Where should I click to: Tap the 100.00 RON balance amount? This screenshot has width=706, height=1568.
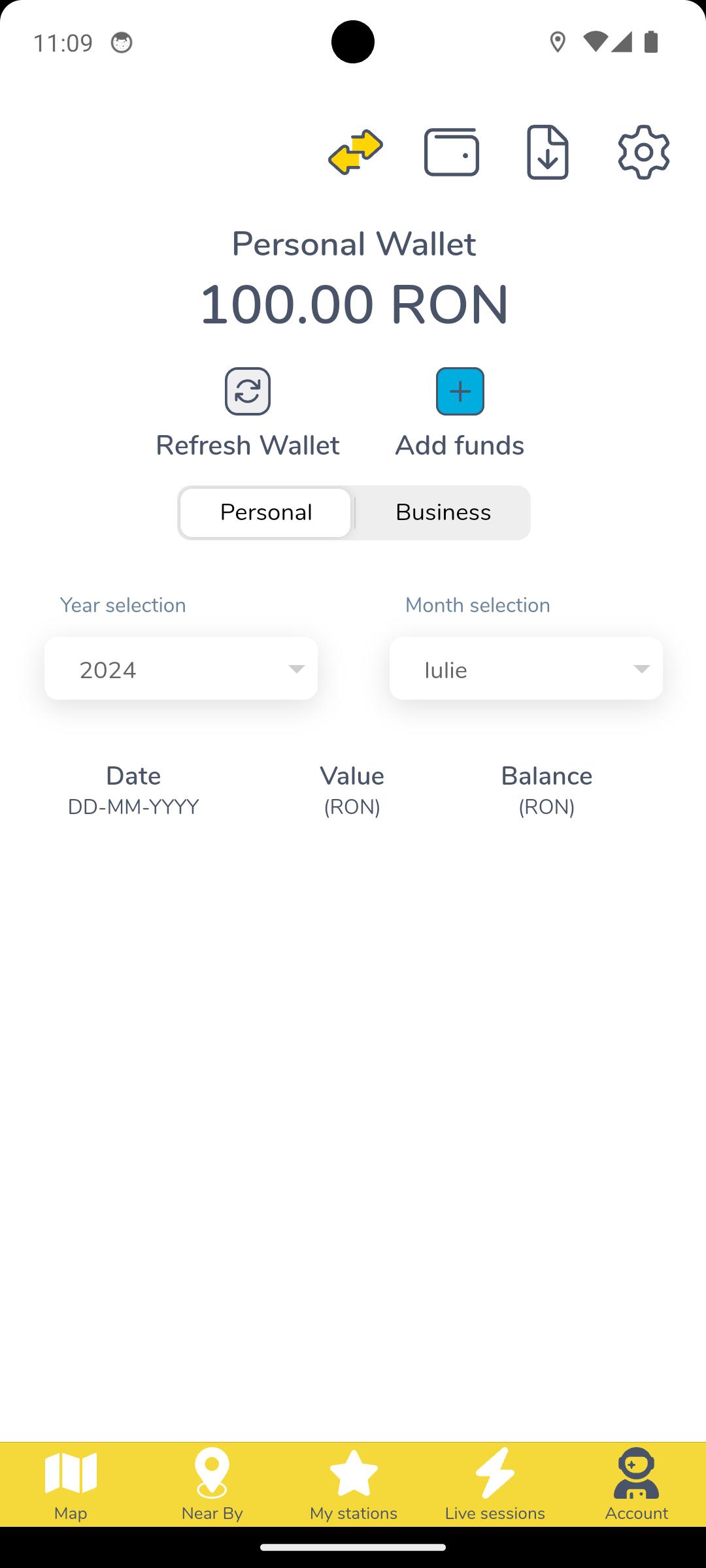pyautogui.click(x=354, y=304)
